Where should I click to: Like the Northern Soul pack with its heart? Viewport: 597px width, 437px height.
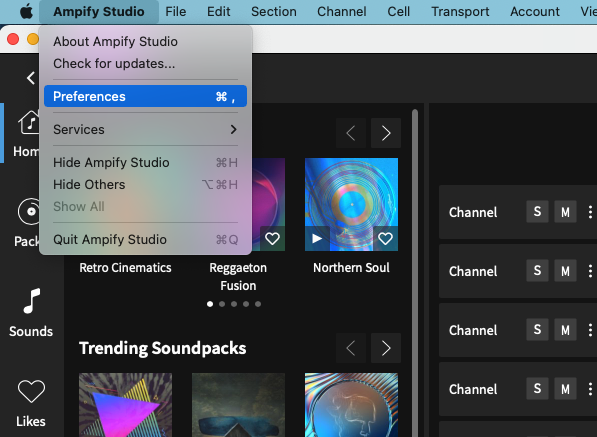(x=385, y=239)
